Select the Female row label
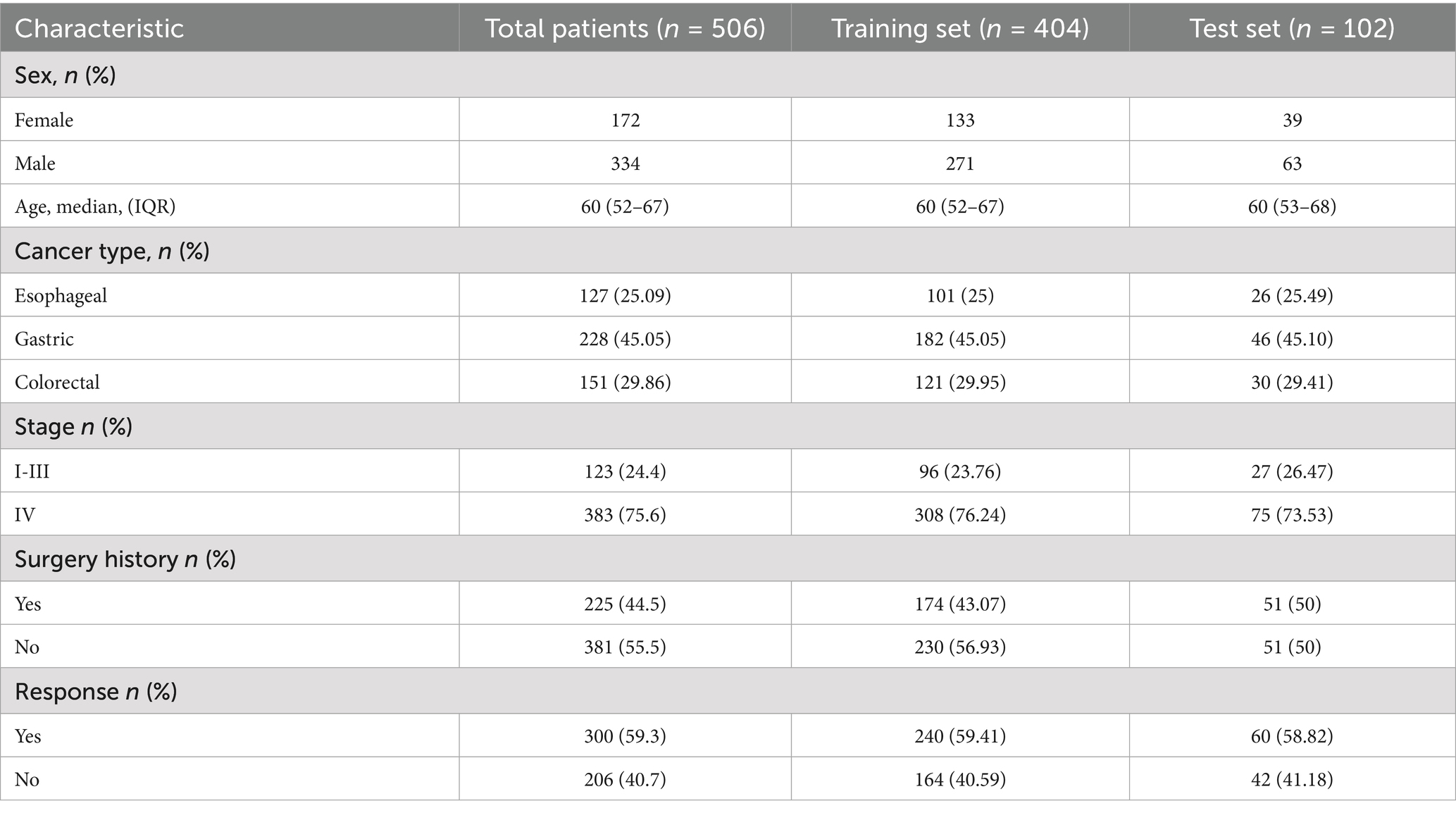This screenshot has height=813, width=1456. [x=44, y=120]
